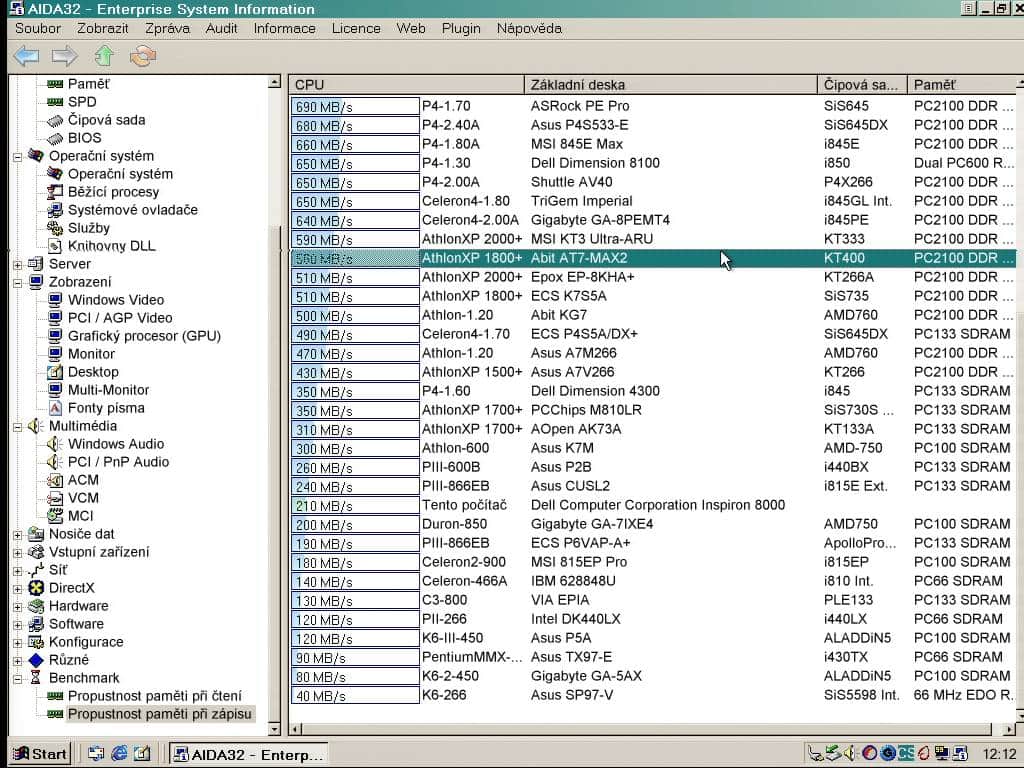Expand the Server tree node
The height and width of the screenshot is (768, 1024).
[18, 264]
